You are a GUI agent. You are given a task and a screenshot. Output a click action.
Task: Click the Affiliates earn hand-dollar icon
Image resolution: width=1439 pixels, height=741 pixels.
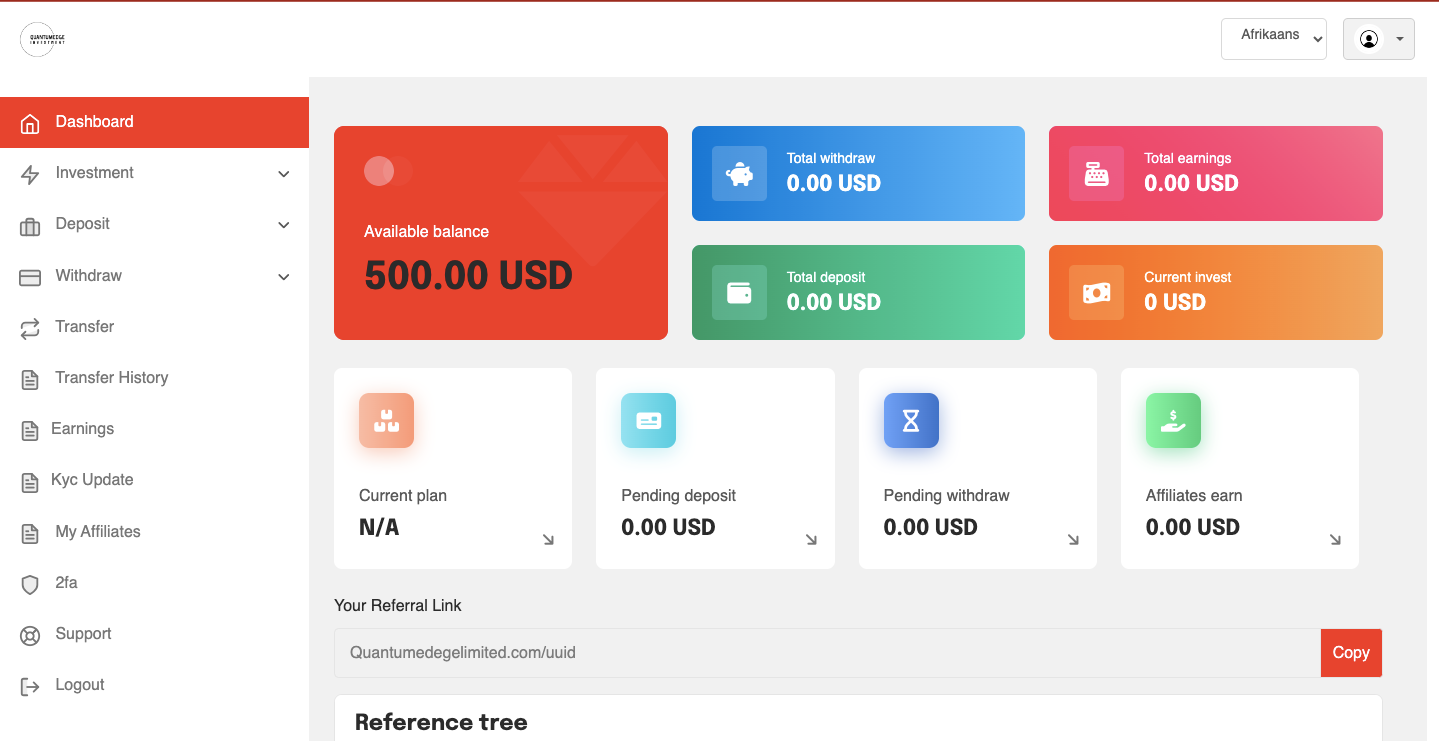pyautogui.click(x=1172, y=420)
